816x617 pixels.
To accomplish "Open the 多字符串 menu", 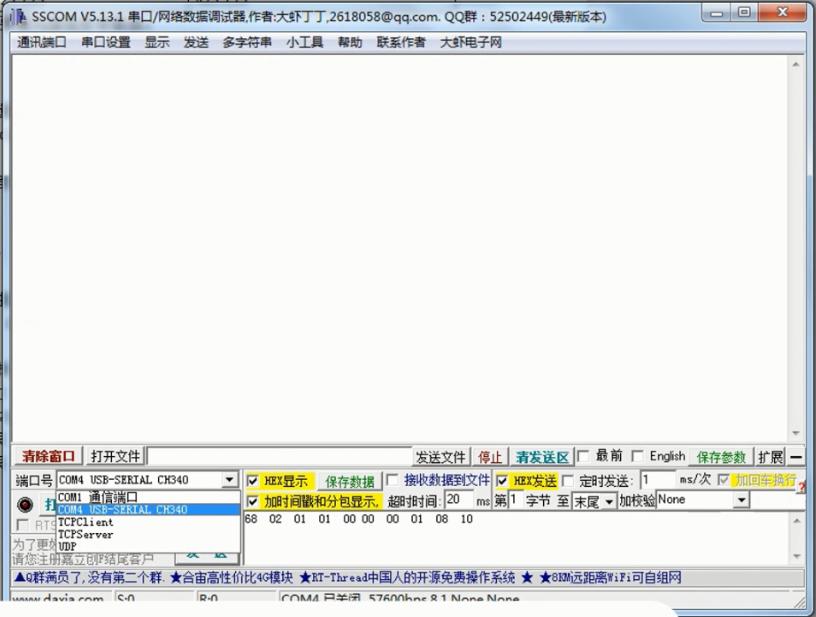I will point(247,42).
